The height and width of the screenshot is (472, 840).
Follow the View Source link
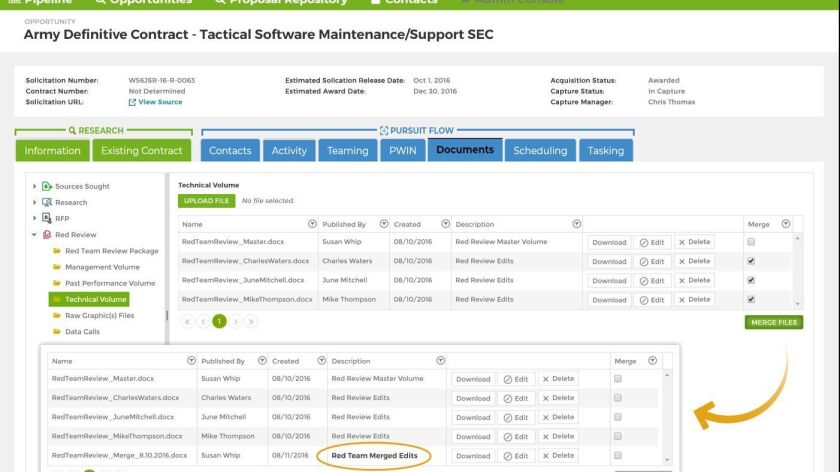coord(160,102)
